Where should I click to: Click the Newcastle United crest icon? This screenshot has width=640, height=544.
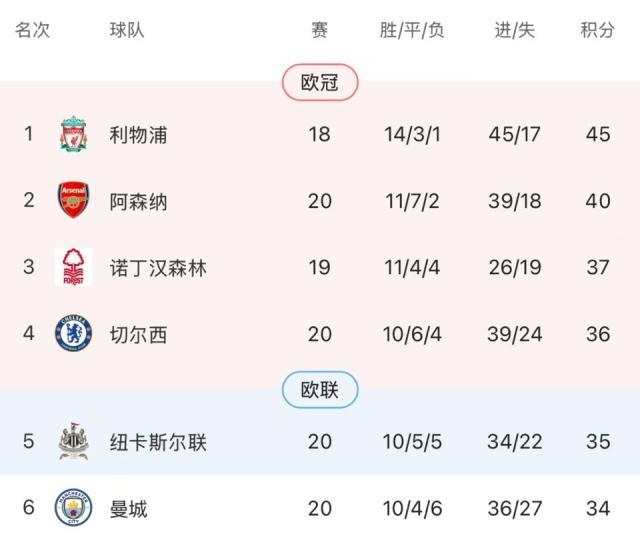73,441
